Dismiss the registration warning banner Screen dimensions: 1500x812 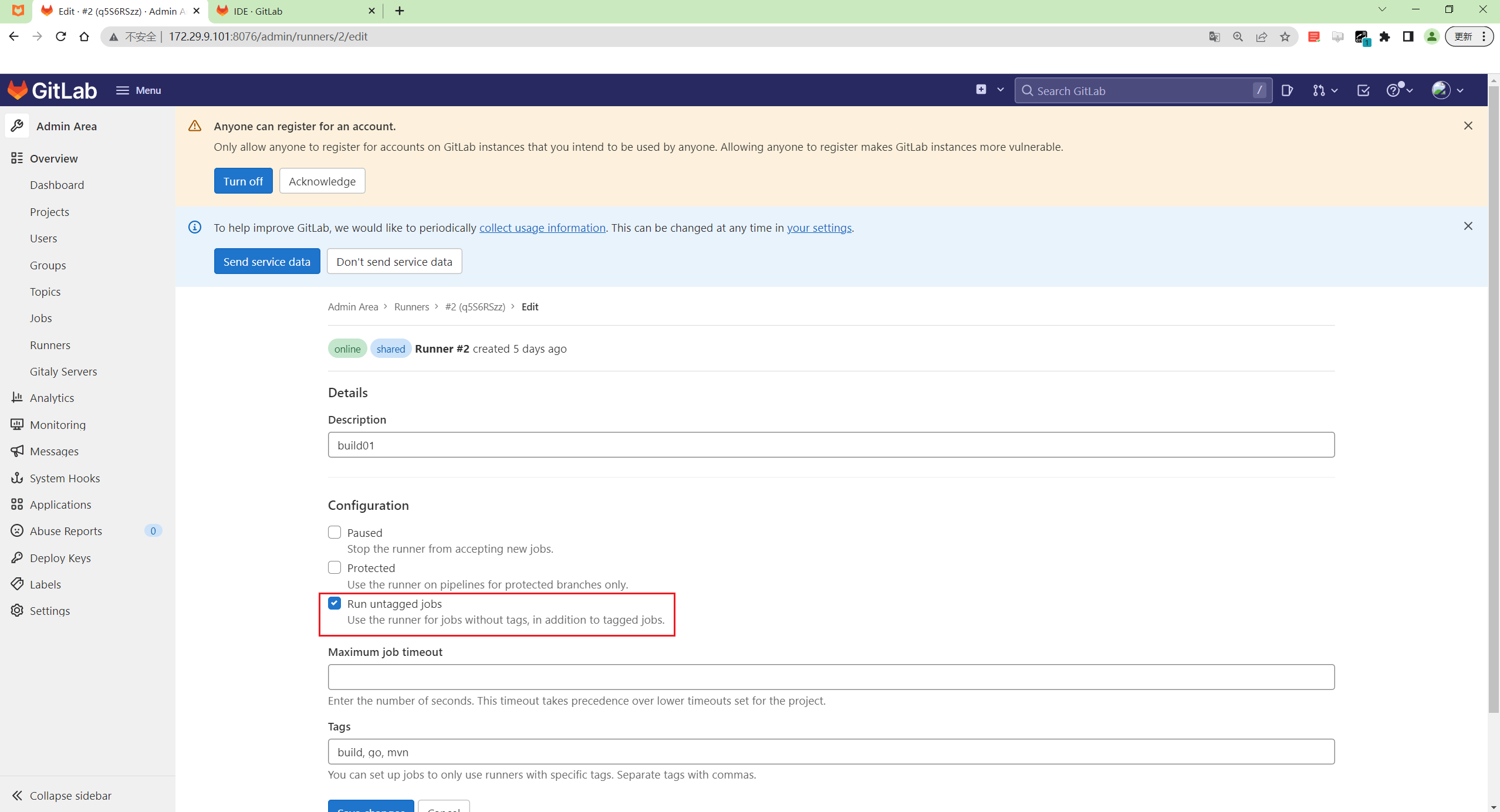pos(1468,126)
